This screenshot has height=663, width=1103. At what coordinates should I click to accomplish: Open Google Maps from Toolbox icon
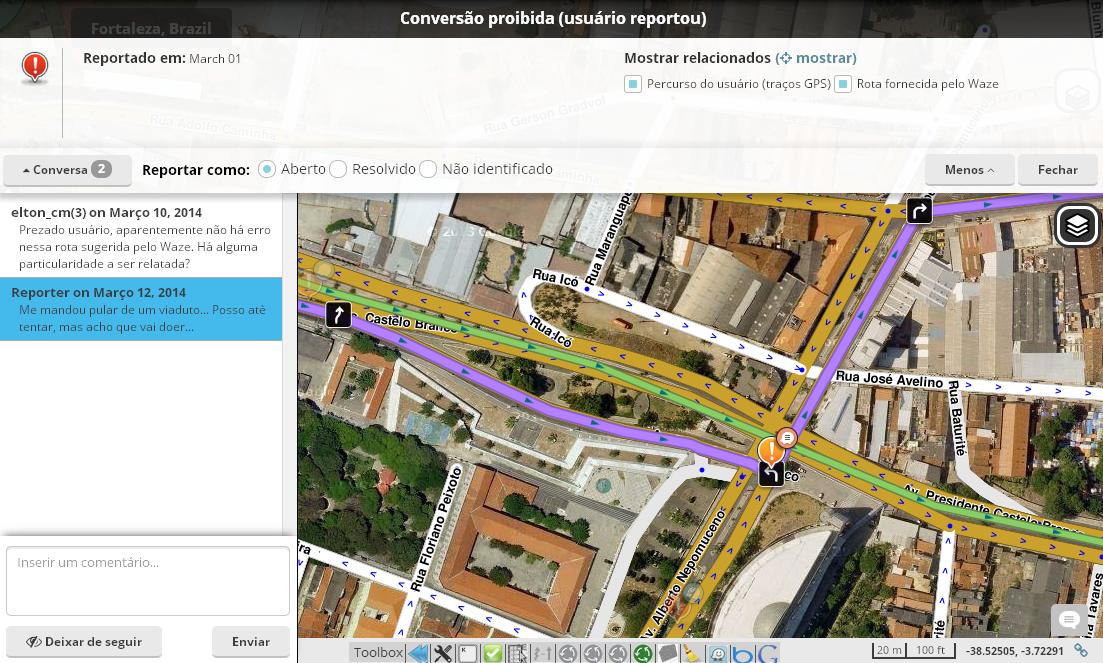767,653
